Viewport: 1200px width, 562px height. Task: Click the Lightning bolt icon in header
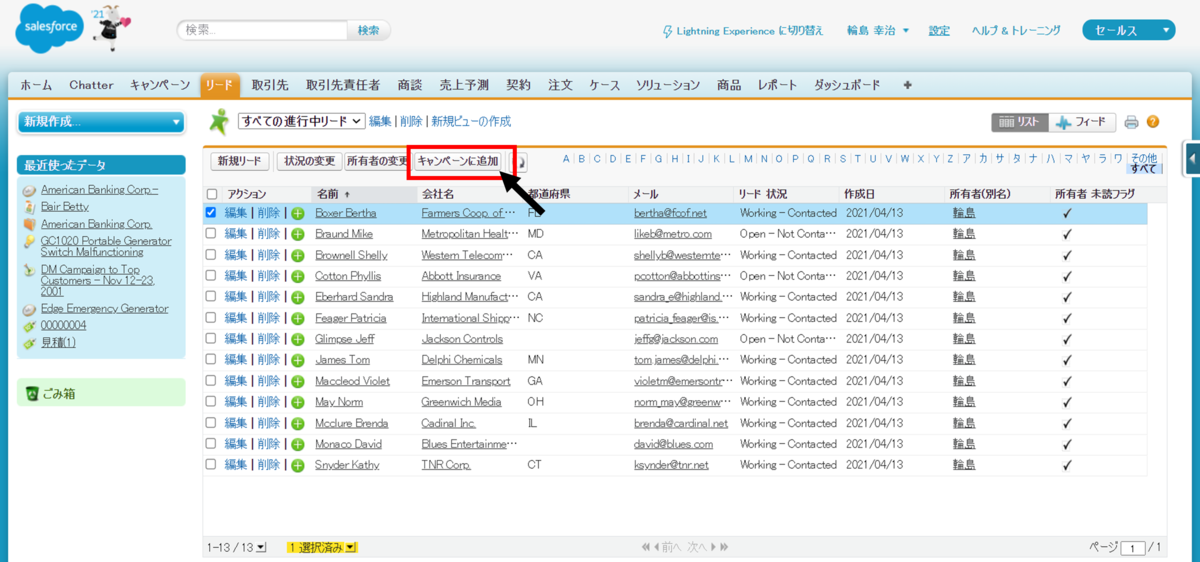point(668,31)
